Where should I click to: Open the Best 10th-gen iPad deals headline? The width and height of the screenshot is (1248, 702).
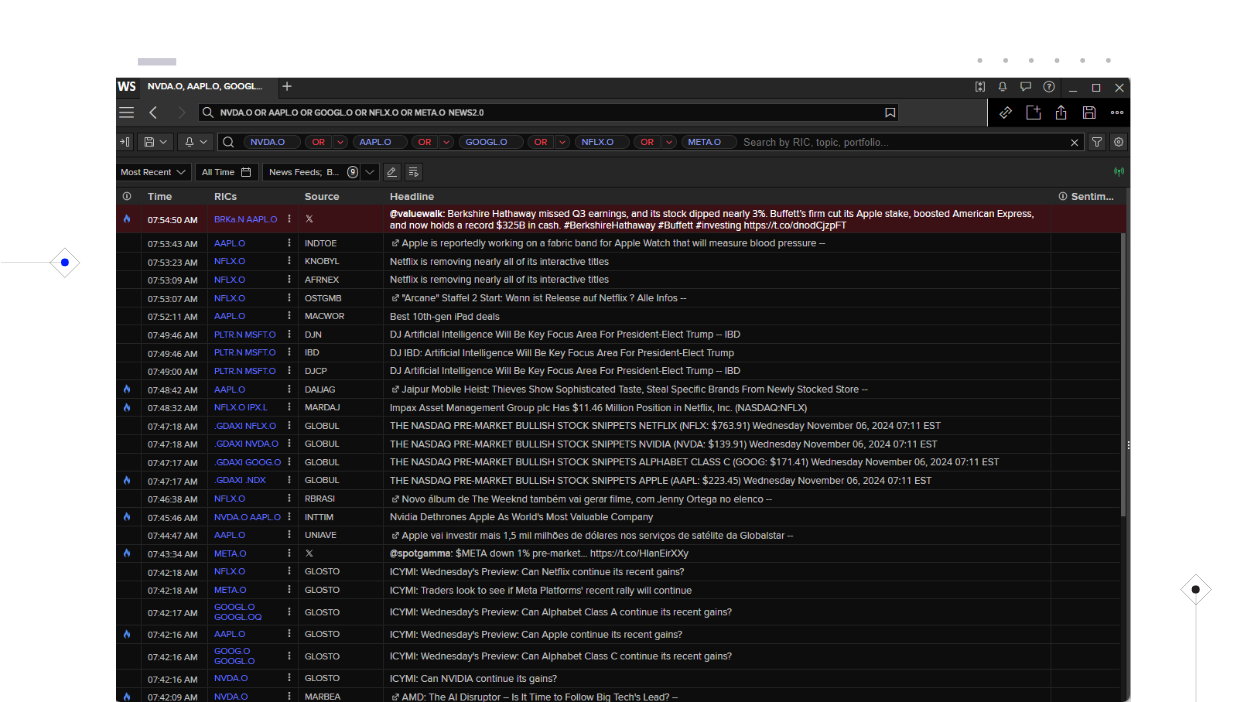click(x=444, y=316)
